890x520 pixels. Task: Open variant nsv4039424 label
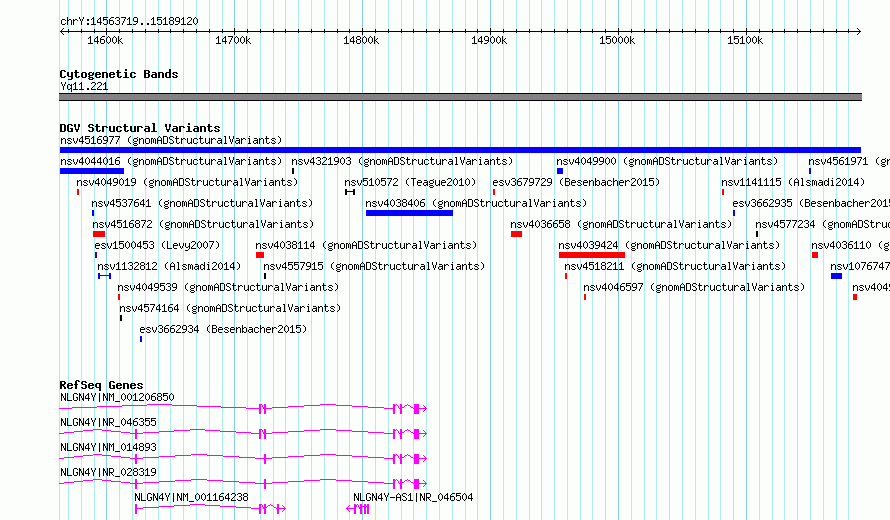click(x=669, y=245)
